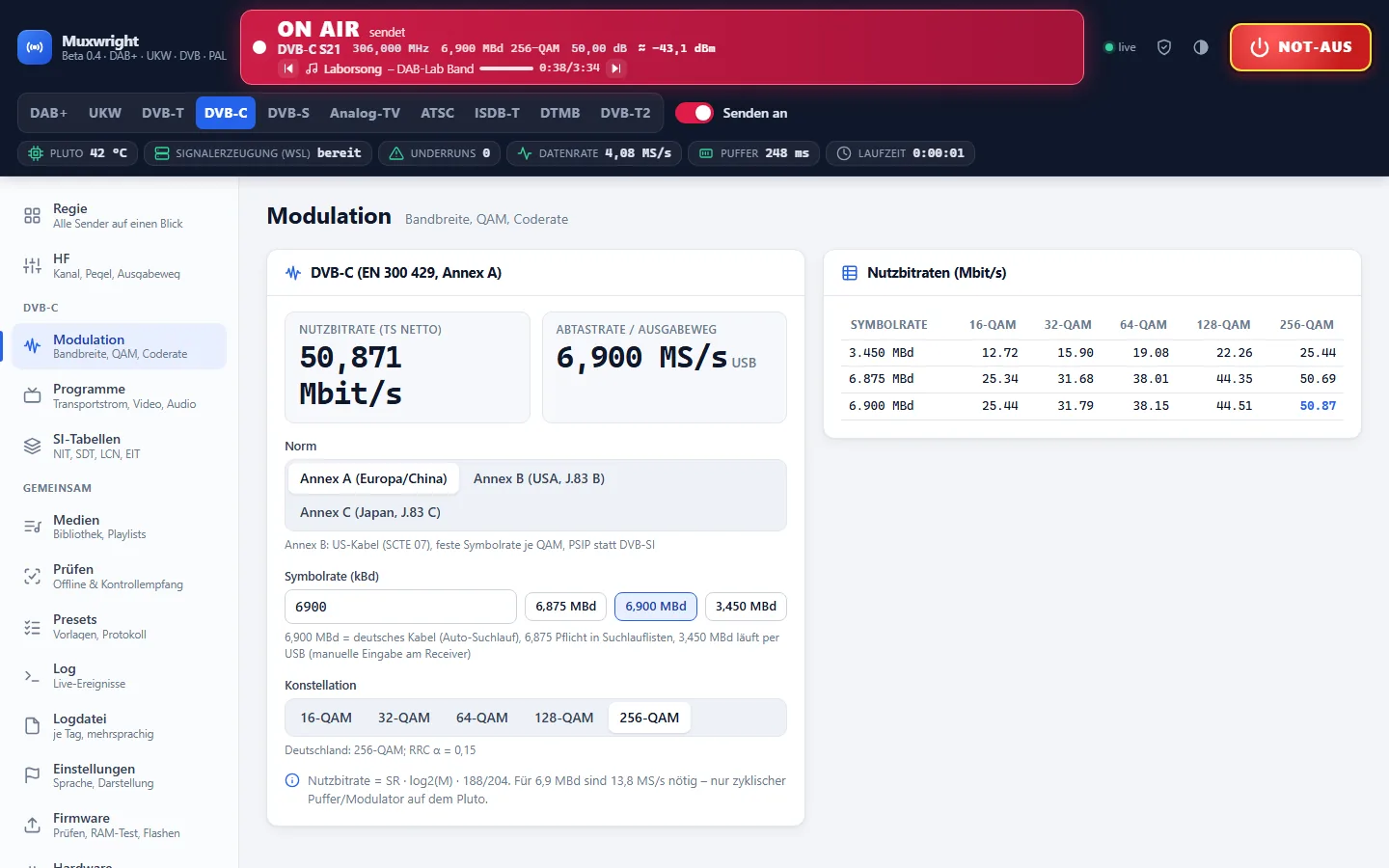
Task: Select the DVB-S tab
Action: 288,113
